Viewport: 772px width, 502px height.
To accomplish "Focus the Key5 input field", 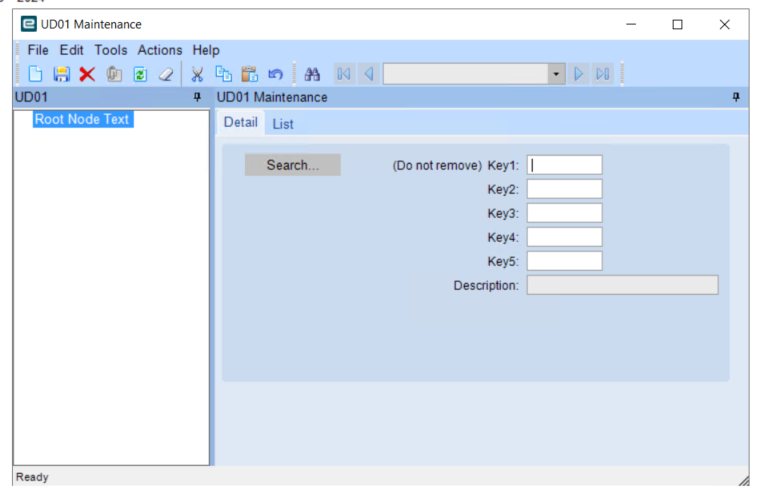I will (564, 261).
